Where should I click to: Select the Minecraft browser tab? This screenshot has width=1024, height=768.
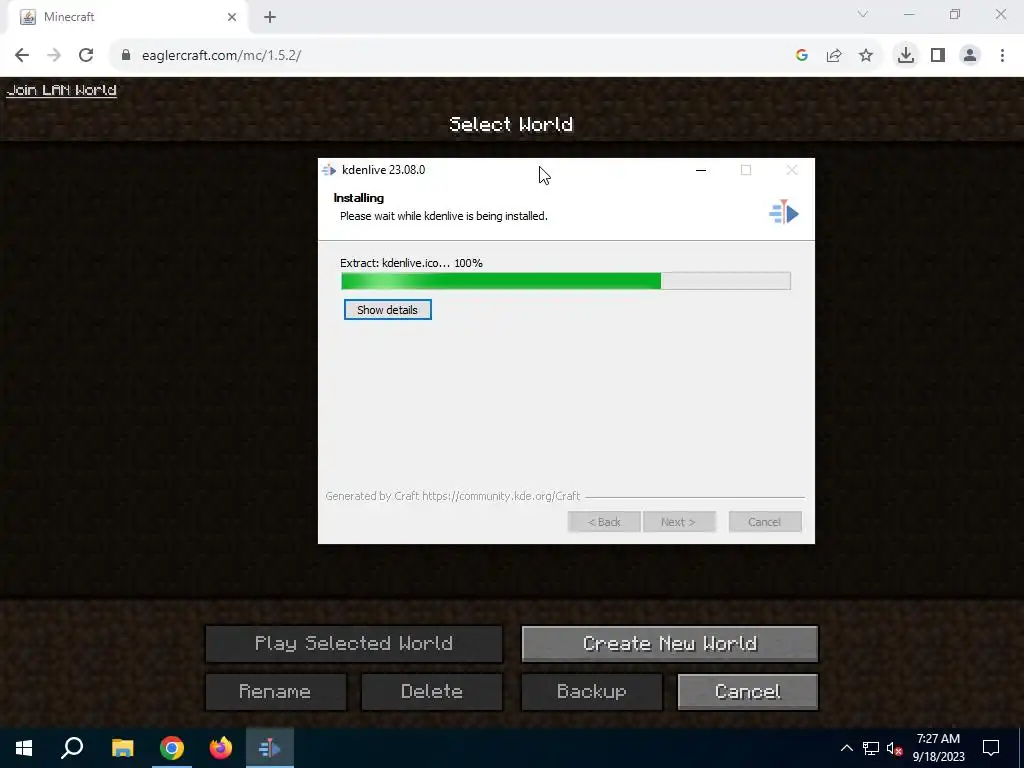(127, 17)
